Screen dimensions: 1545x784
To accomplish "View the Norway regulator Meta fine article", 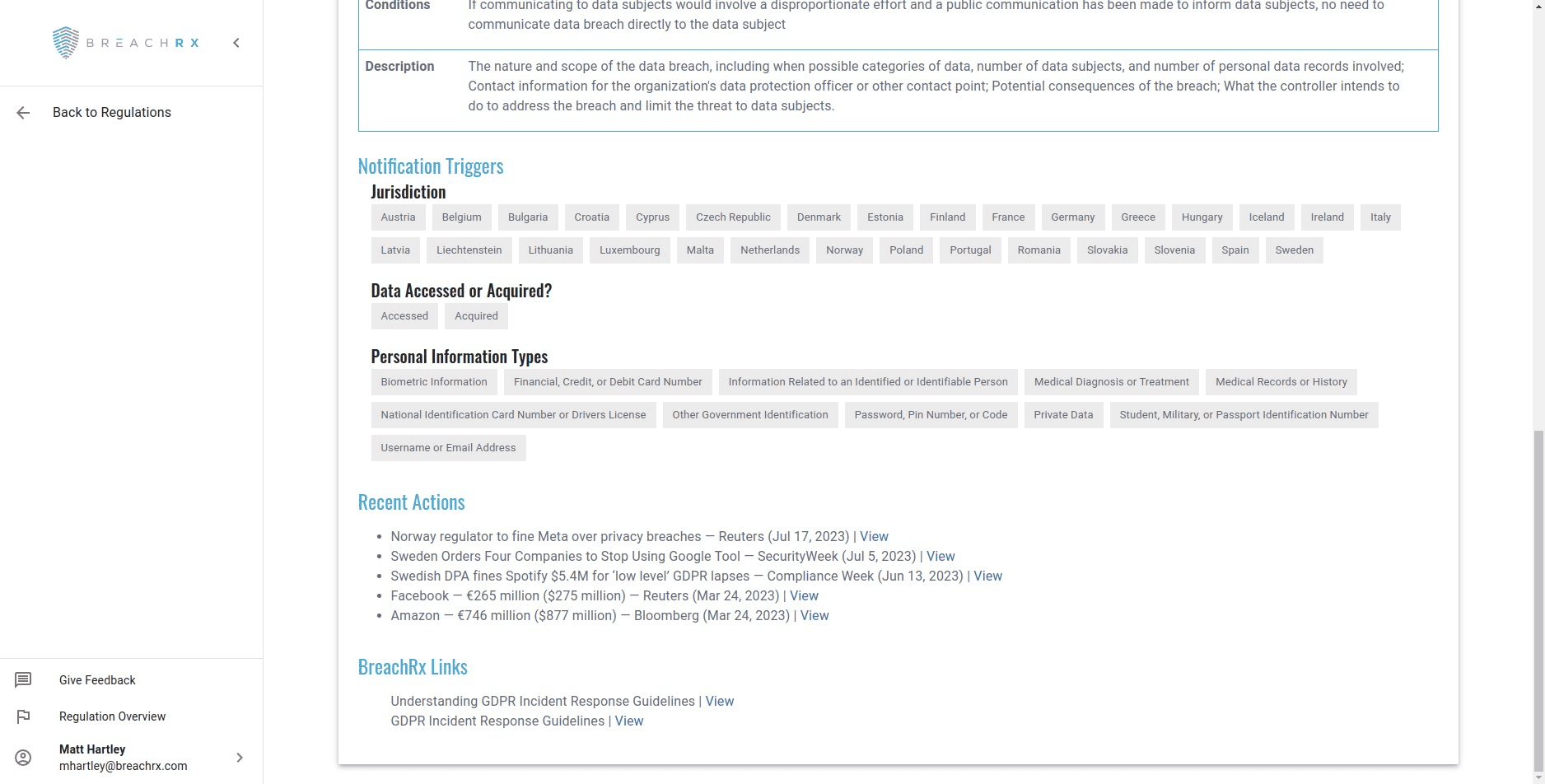I will click(874, 537).
